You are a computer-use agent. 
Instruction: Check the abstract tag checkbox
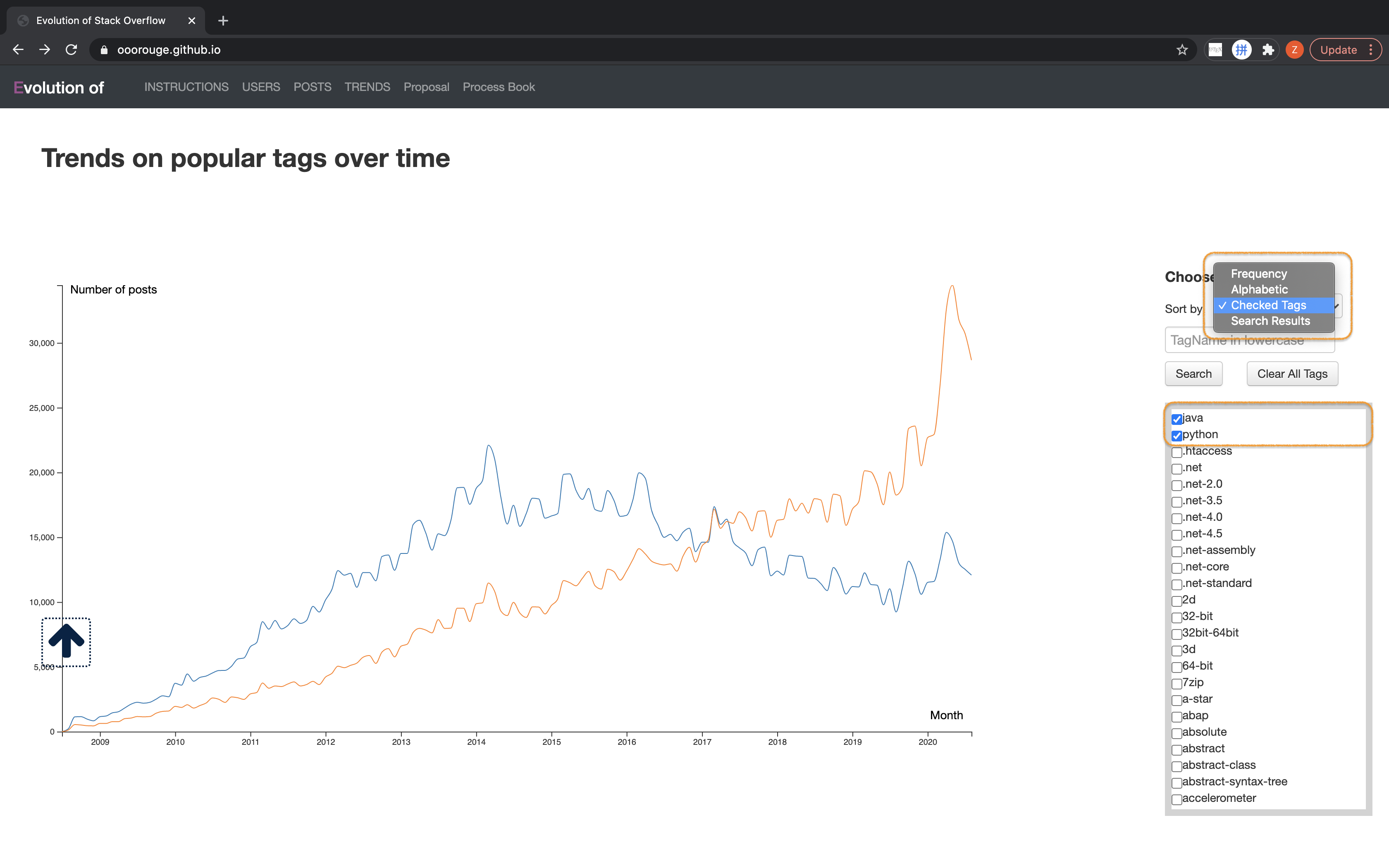pos(1177,750)
